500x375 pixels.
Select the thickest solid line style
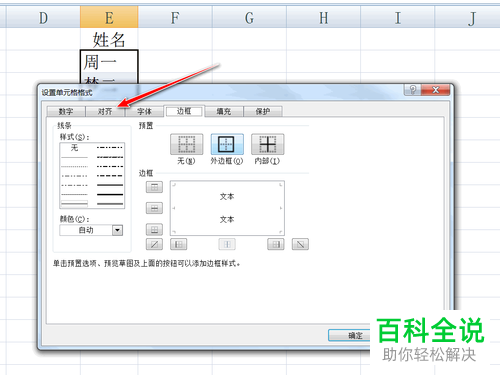pos(110,194)
